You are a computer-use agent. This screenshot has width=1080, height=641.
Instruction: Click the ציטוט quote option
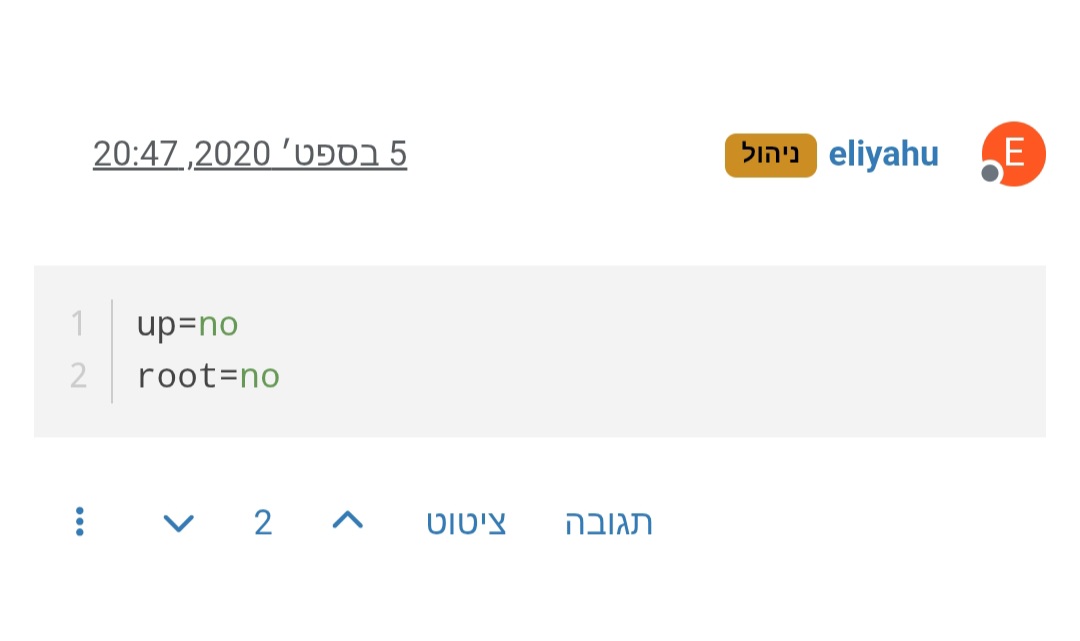pyautogui.click(x=465, y=521)
